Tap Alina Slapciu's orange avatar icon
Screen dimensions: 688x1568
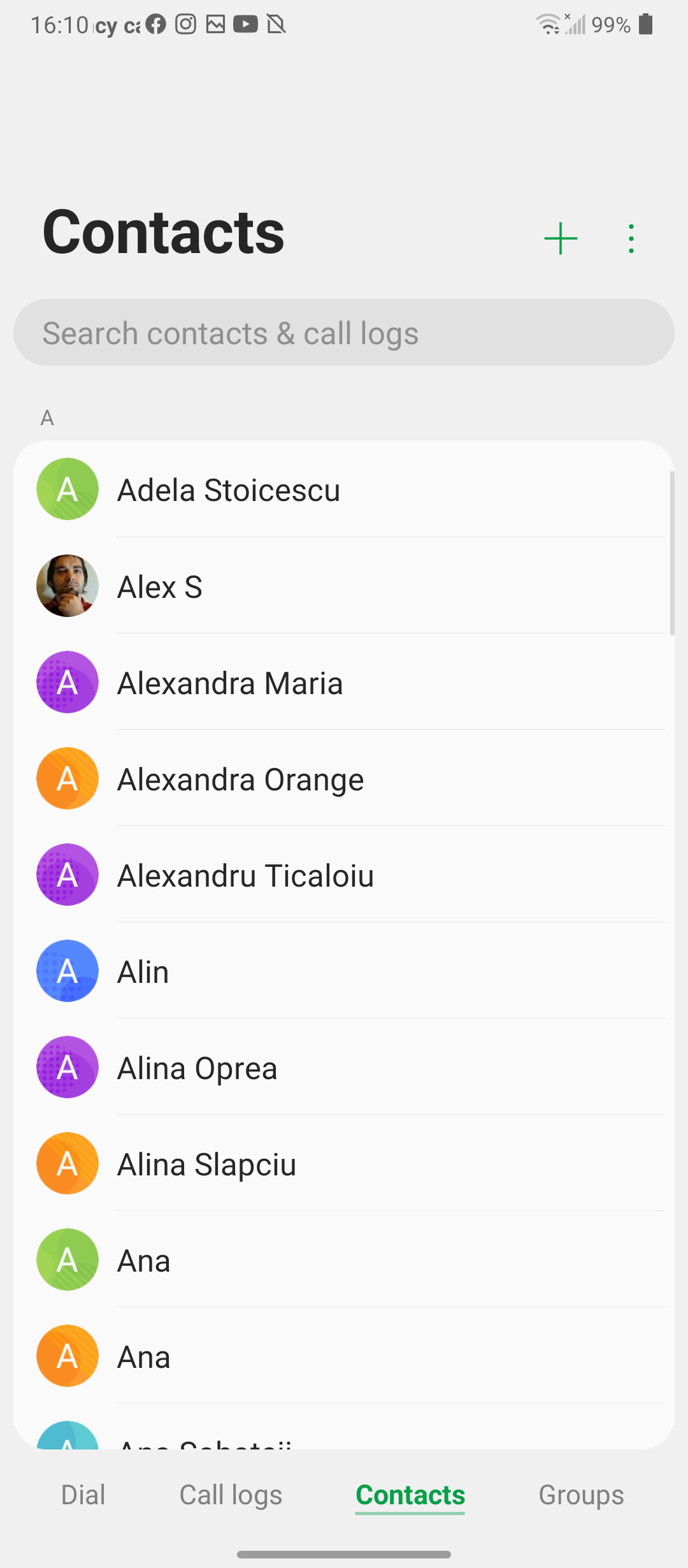click(x=68, y=1163)
